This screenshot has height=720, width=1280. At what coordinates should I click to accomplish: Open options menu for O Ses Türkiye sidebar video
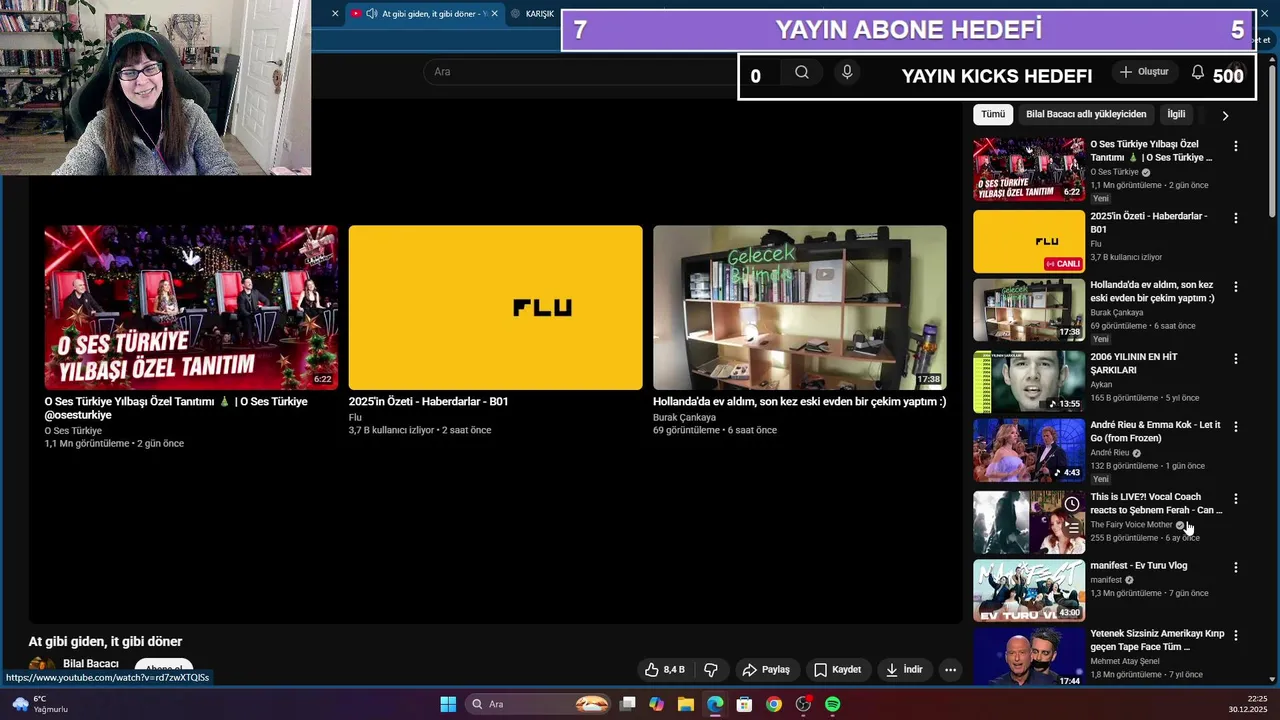pyautogui.click(x=1236, y=146)
